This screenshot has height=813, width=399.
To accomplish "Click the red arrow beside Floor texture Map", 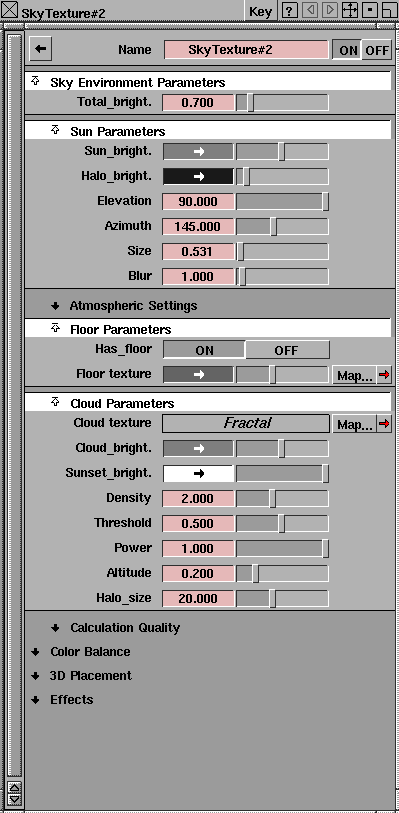I will click(x=384, y=374).
